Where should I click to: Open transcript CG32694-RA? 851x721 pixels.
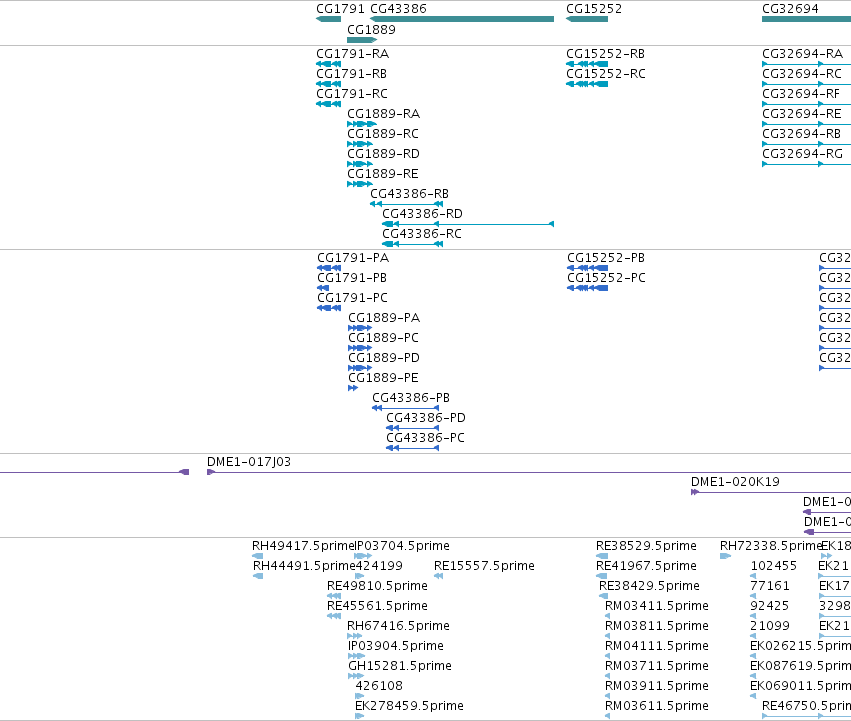point(806,64)
